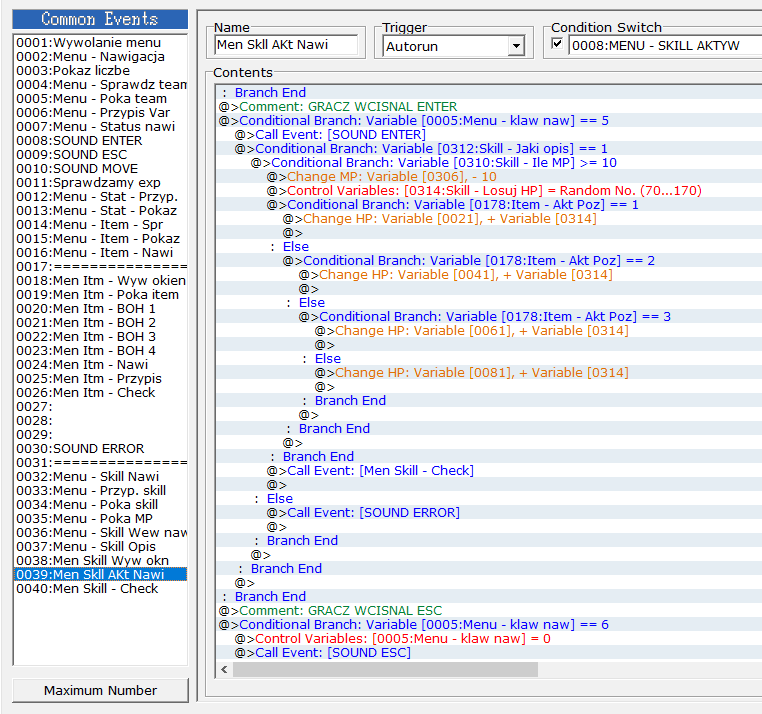
Task: Select common event 0005:Menu - Poka team
Action: 100,99
